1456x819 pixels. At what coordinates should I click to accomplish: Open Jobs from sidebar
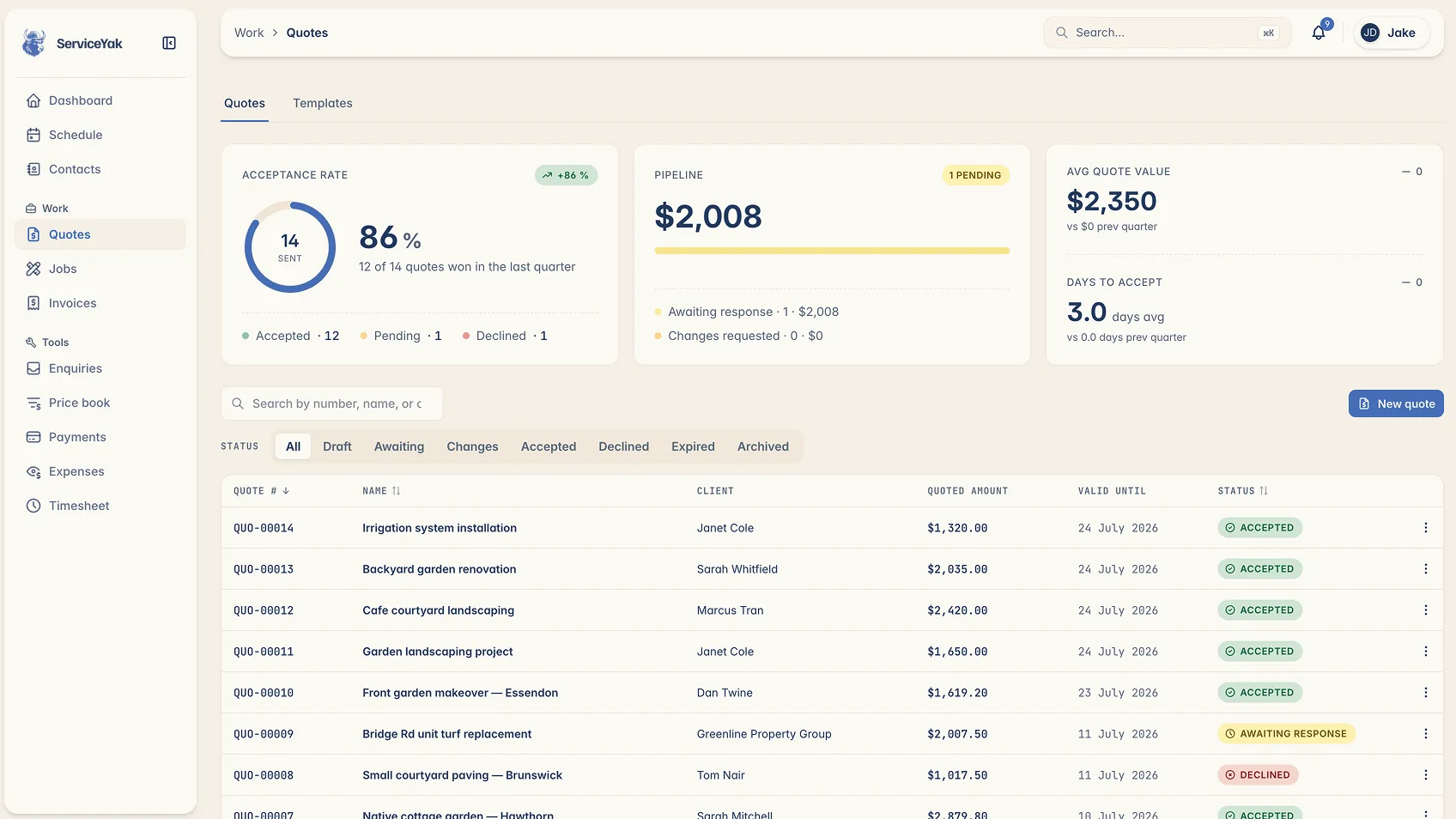coord(100,269)
